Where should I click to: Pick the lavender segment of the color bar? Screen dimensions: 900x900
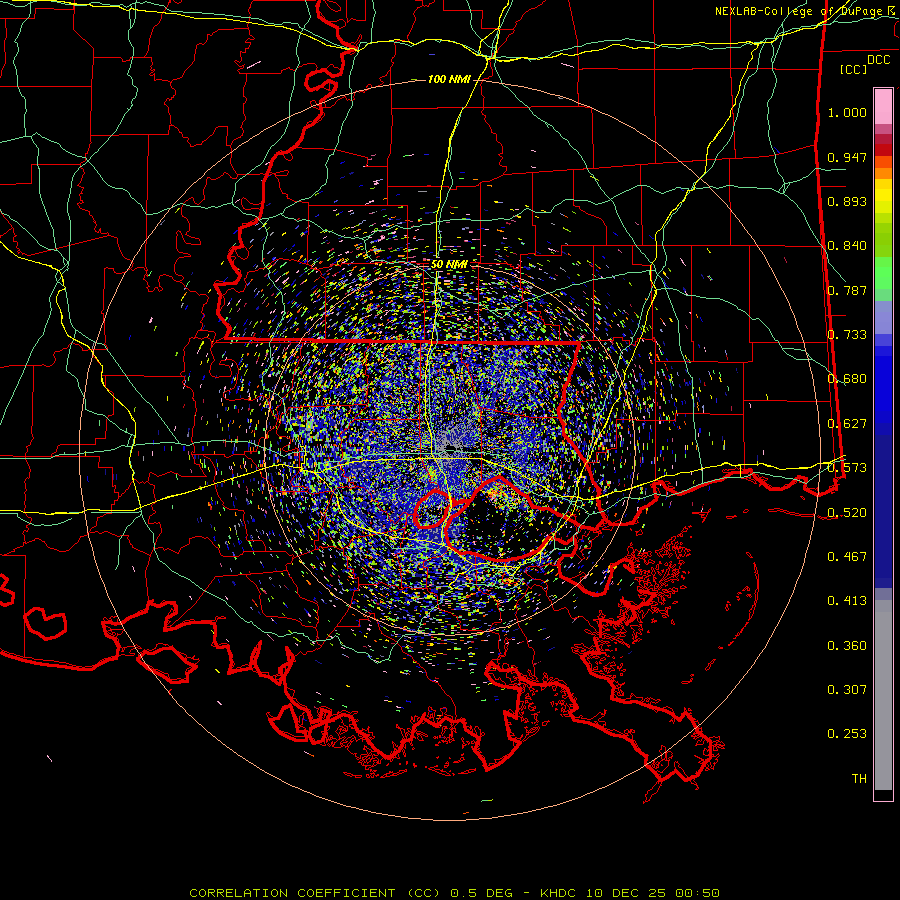[883, 317]
